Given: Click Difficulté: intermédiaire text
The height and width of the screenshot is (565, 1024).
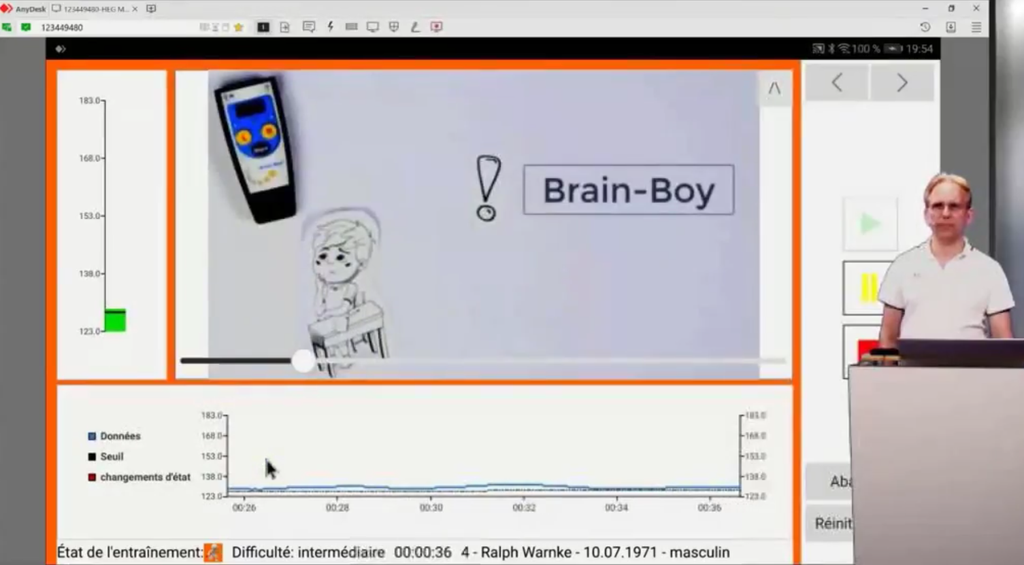Looking at the screenshot, I should tap(308, 552).
